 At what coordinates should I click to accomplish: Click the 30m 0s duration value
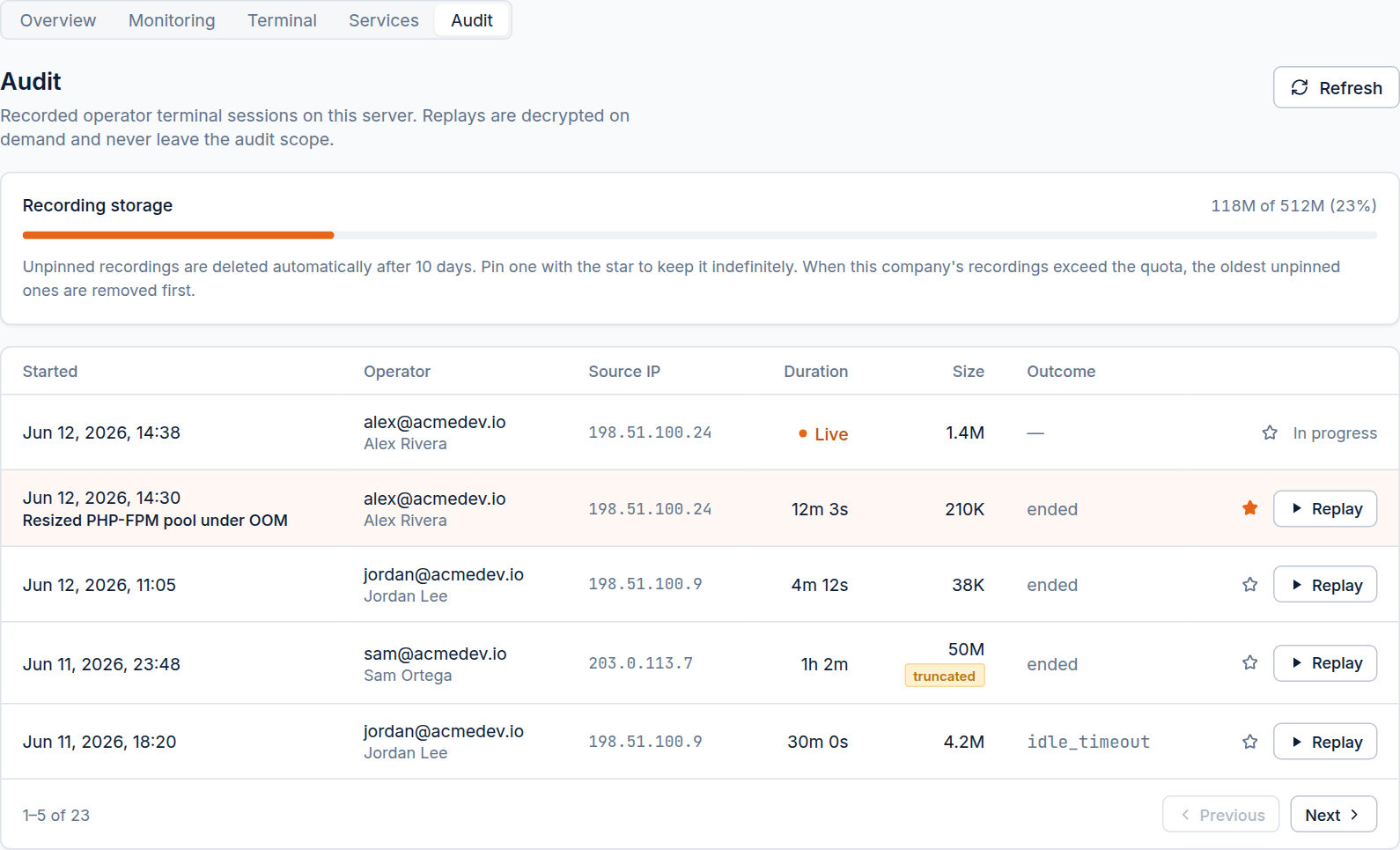pyautogui.click(x=817, y=742)
